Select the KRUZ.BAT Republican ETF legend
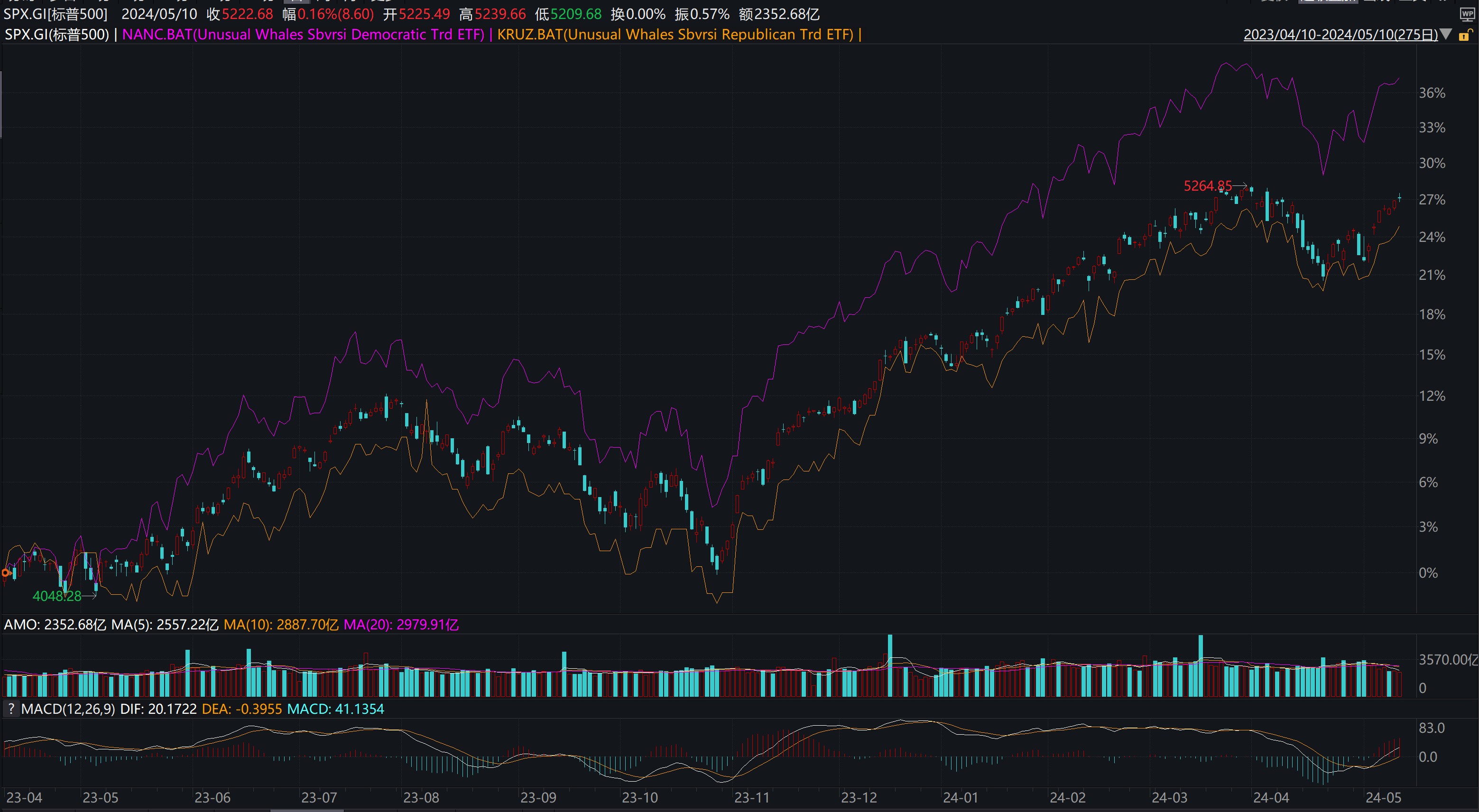The height and width of the screenshot is (812, 1479). coord(675,35)
